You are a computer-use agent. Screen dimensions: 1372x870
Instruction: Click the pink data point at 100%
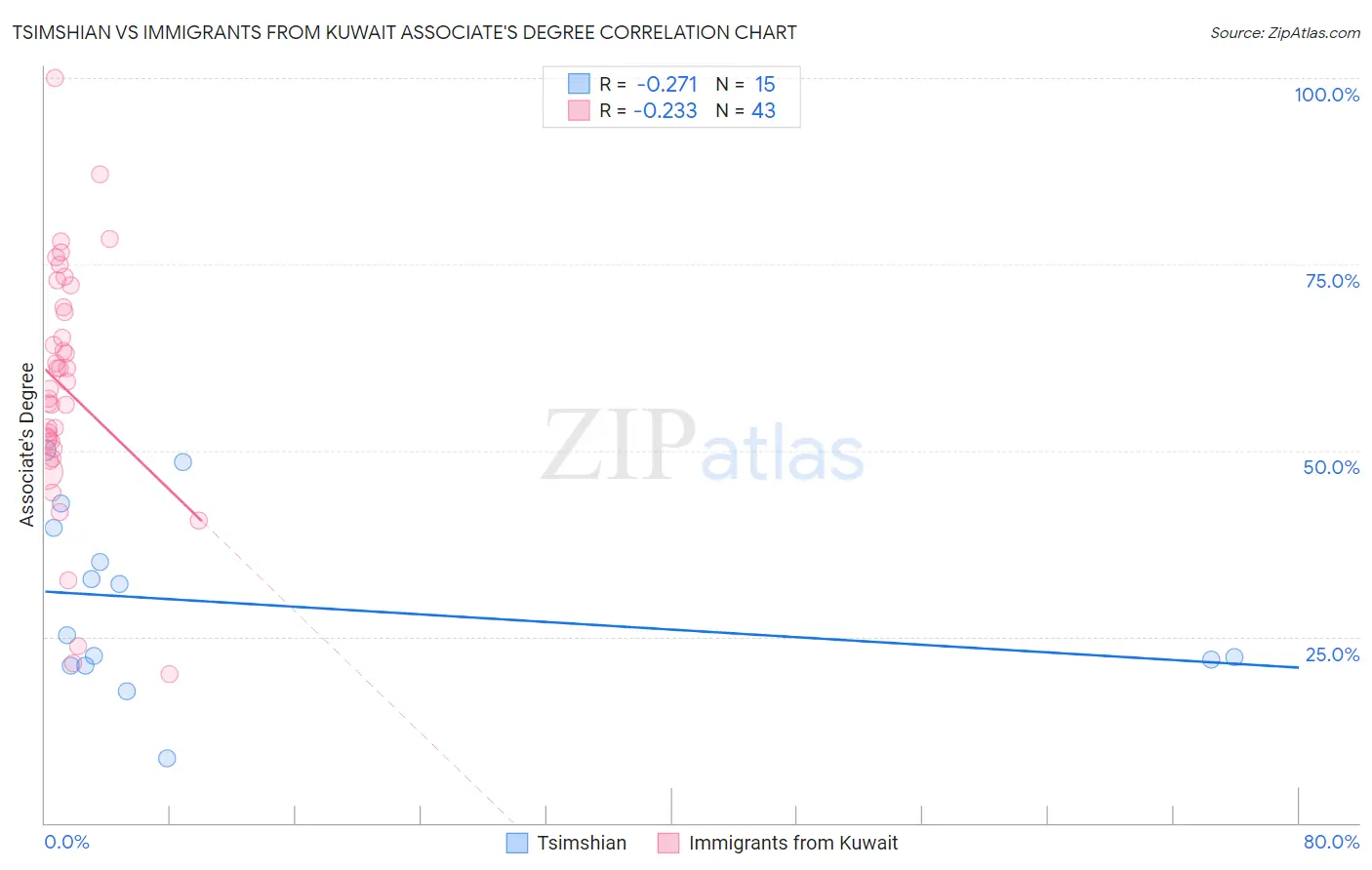tap(55, 78)
